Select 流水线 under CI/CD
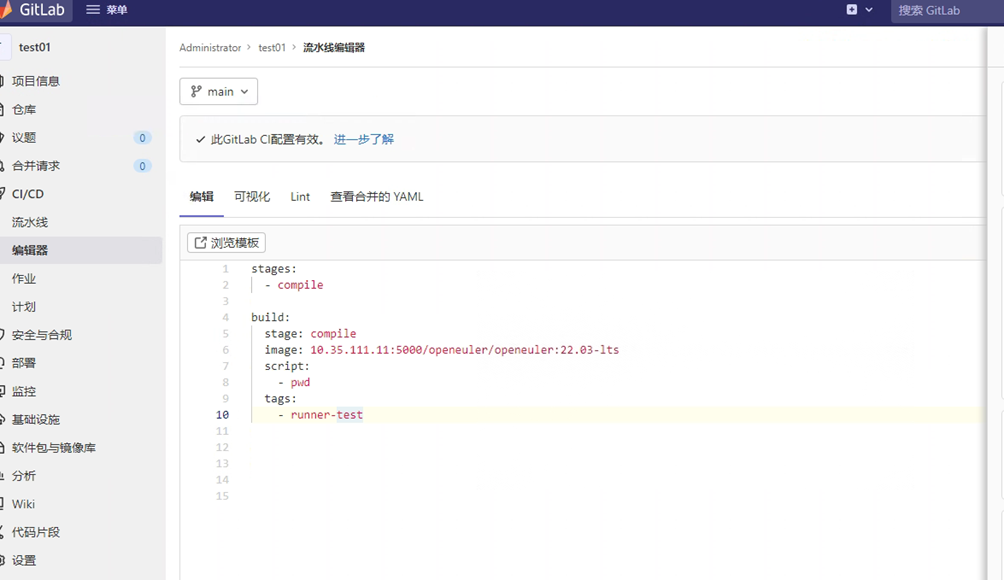The image size is (1004, 580). (33, 222)
